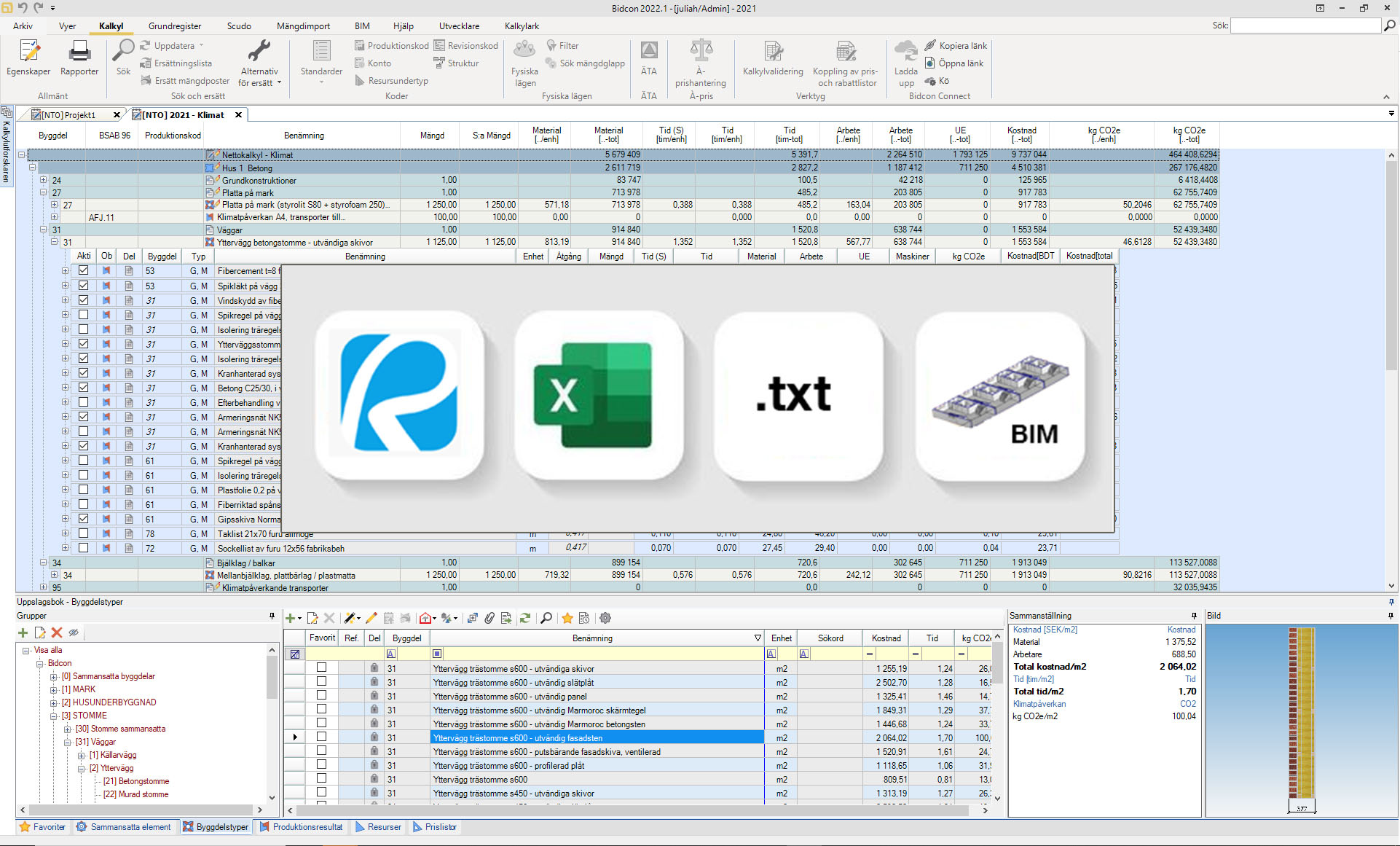Uncheck the Fibercement row Akti checkbox
Screen dimensions: 1400x846
[84, 270]
